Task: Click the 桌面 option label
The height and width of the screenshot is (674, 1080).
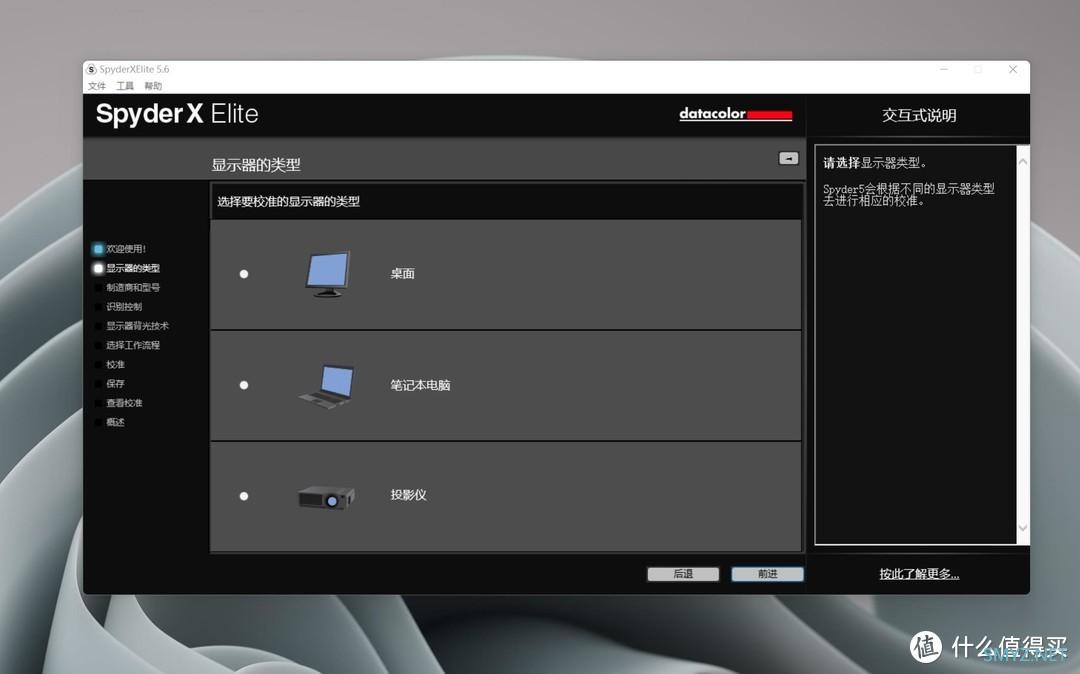Action: point(402,274)
